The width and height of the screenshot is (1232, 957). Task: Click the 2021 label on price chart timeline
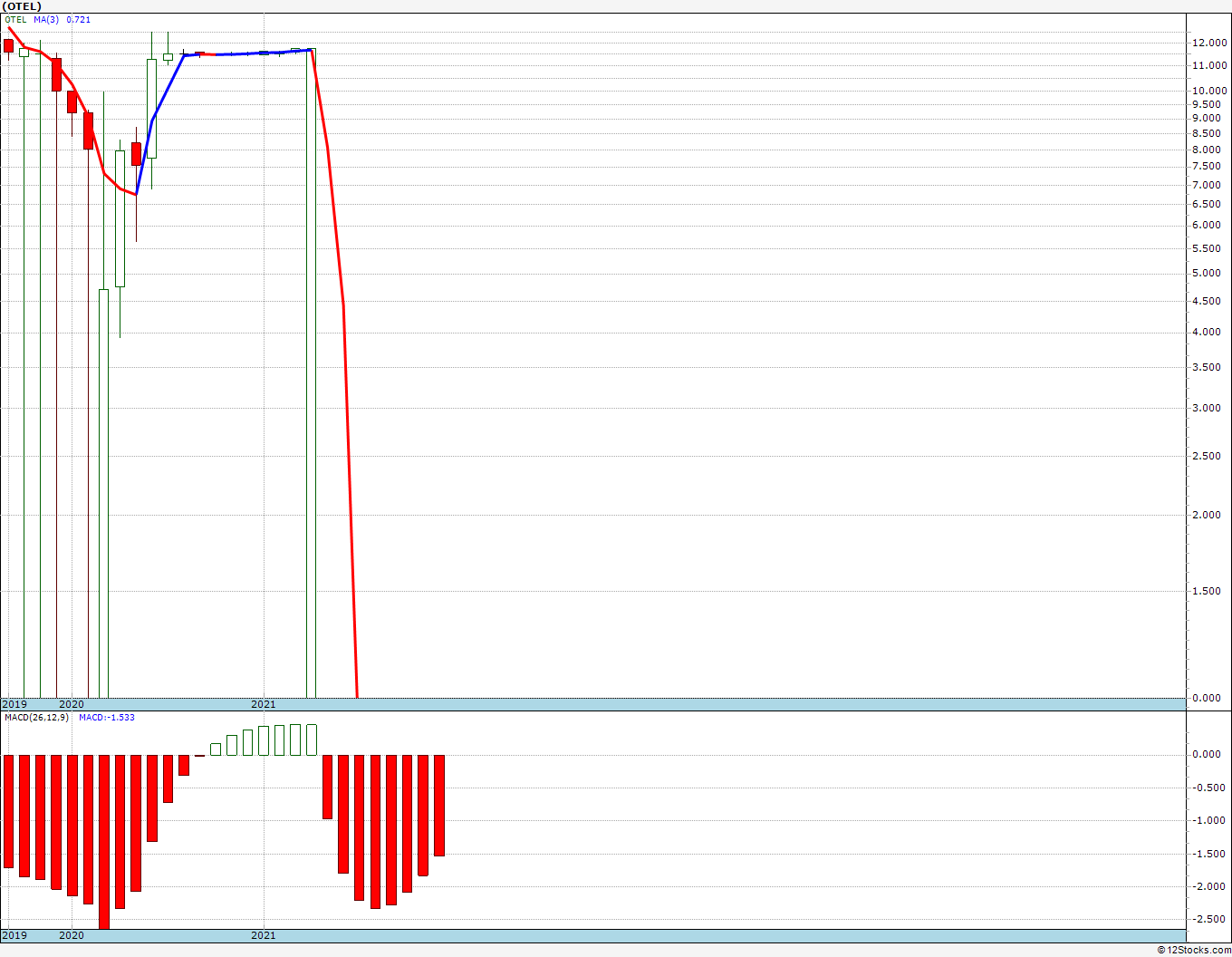point(264,704)
